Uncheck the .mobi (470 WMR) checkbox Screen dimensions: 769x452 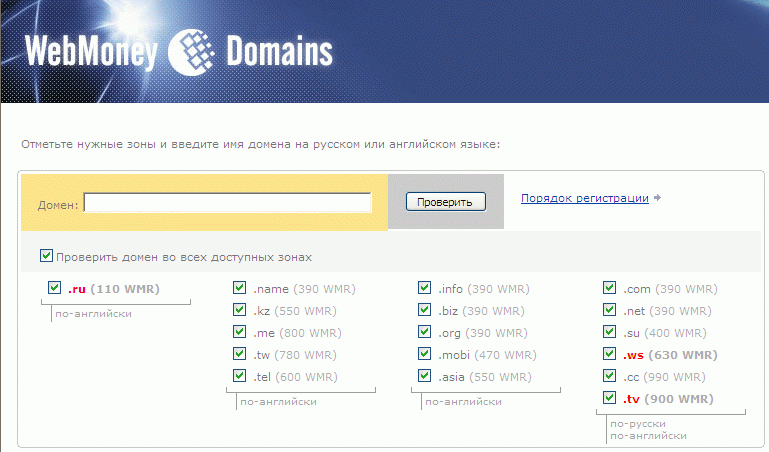[x=425, y=353]
